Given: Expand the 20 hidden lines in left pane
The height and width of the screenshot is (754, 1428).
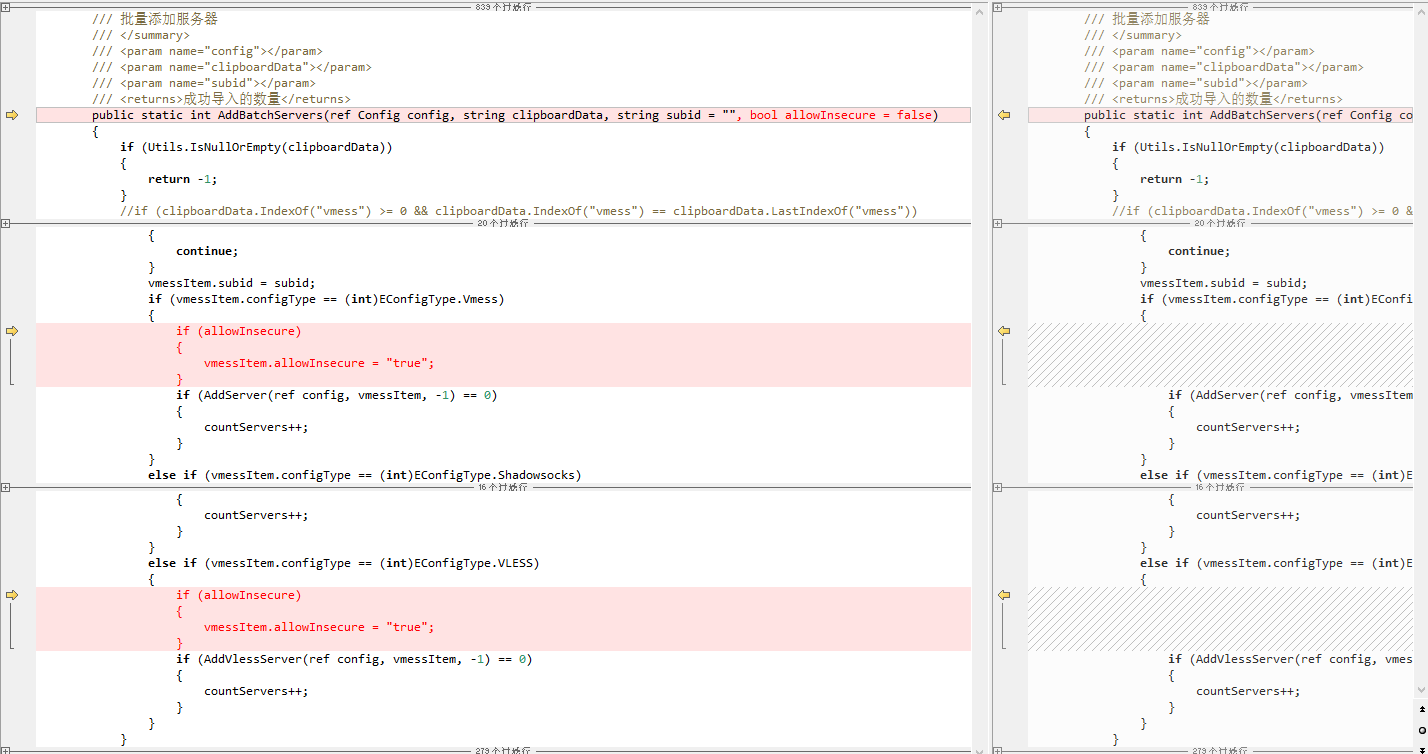Looking at the screenshot, I should 5,223.
